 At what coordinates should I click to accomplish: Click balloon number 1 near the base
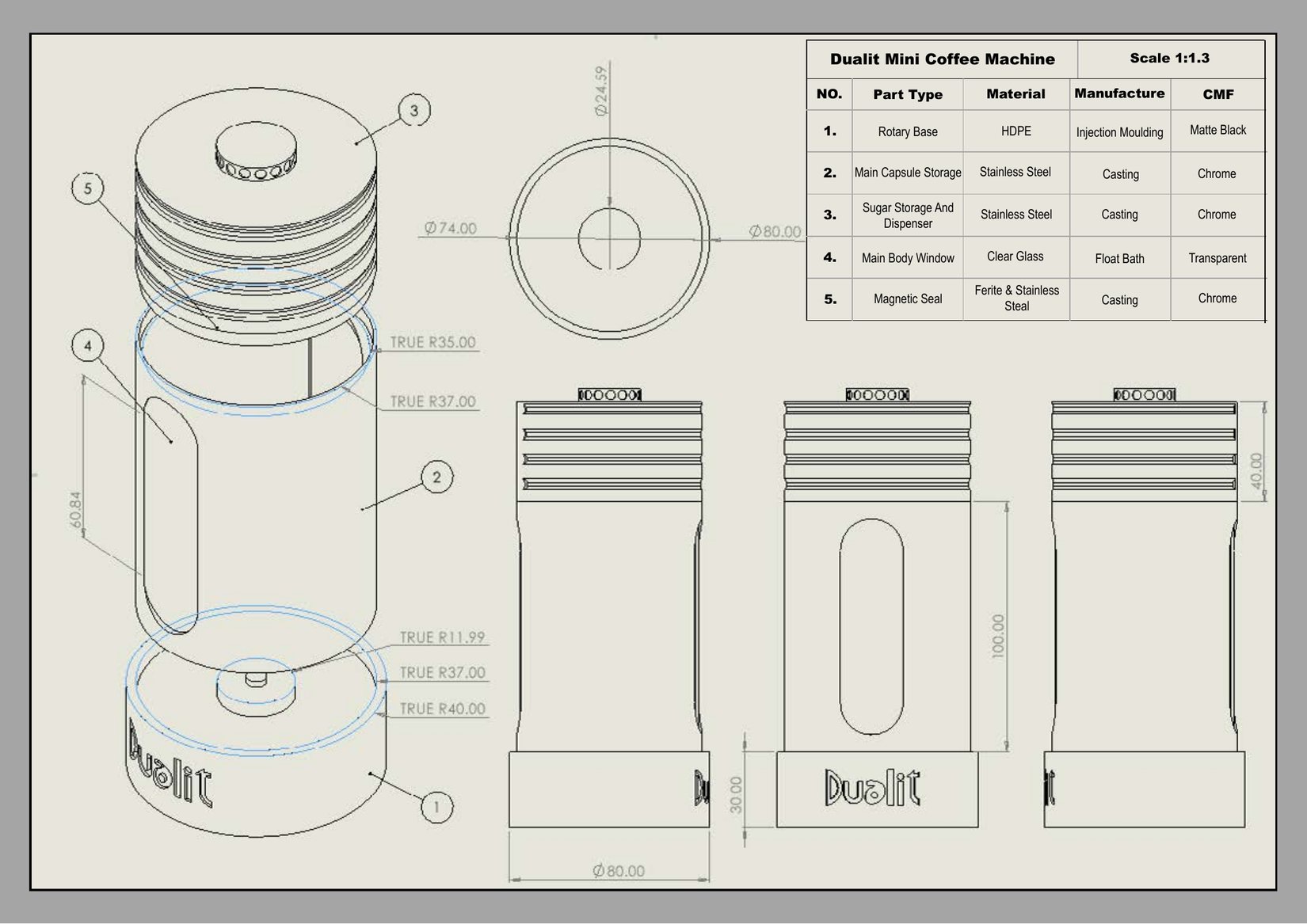(436, 808)
